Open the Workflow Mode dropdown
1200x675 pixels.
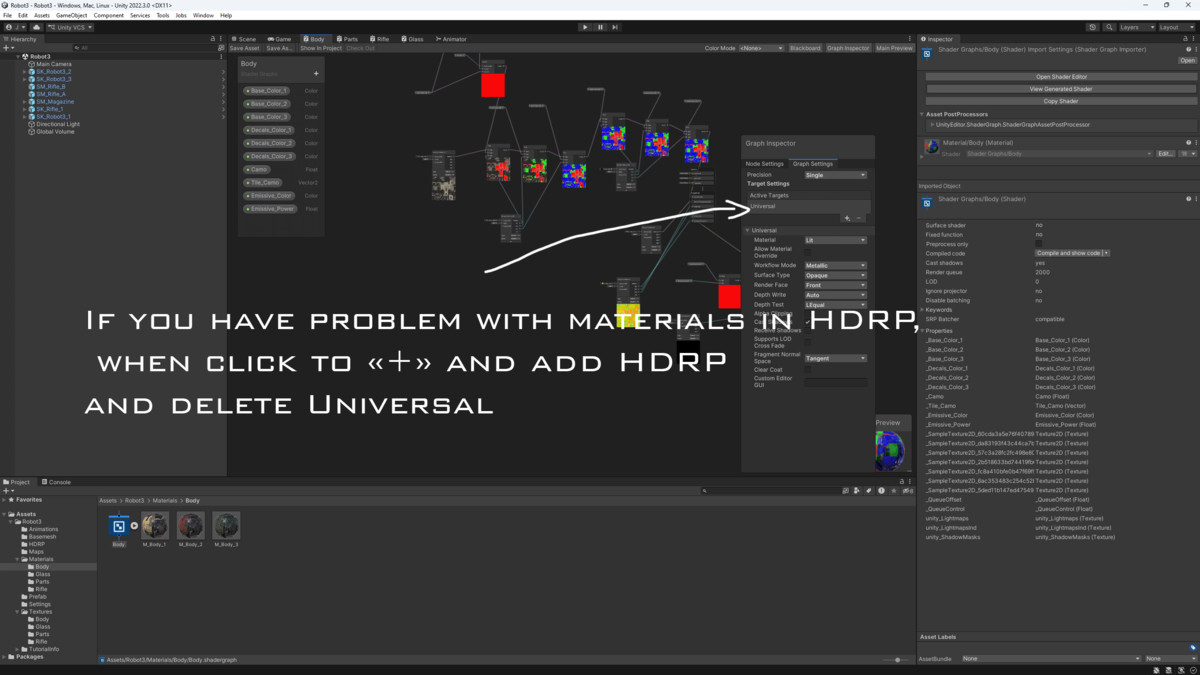[x=835, y=265]
